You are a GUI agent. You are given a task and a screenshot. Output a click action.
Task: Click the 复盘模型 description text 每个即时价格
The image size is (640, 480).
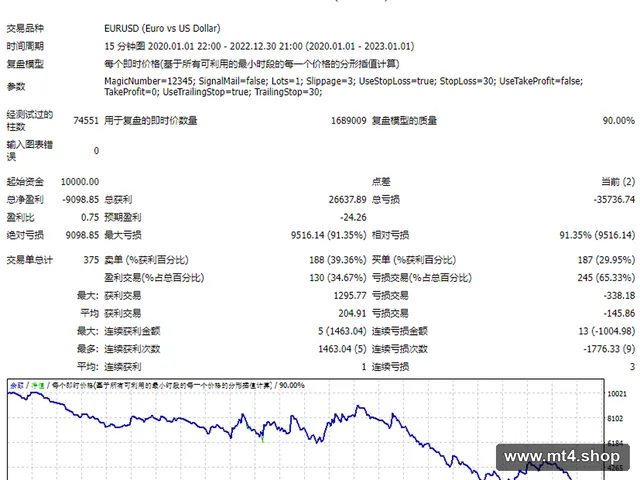point(251,64)
